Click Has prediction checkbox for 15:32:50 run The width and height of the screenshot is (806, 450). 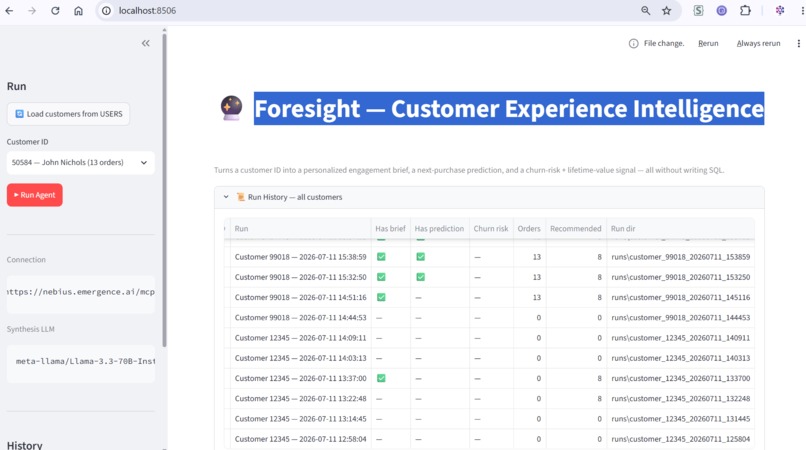pos(420,277)
